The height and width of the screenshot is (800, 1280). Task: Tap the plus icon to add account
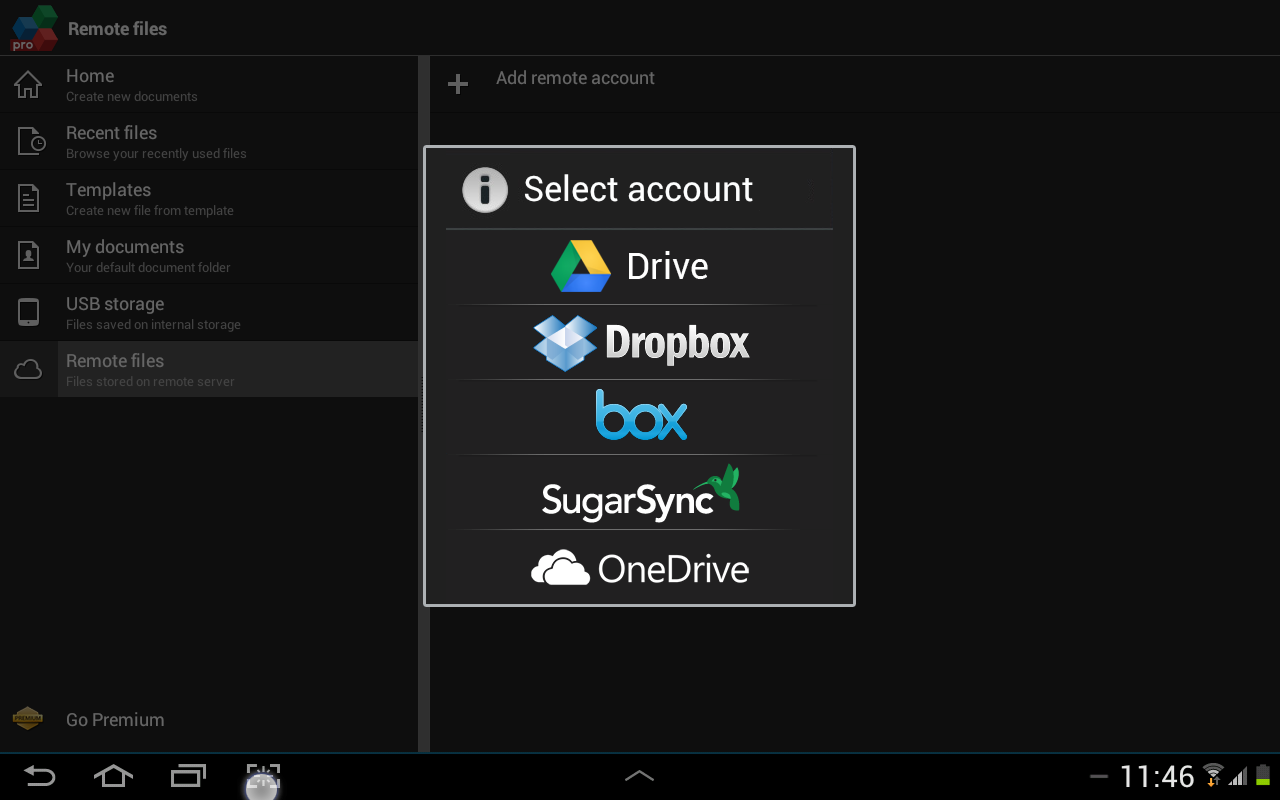point(458,84)
